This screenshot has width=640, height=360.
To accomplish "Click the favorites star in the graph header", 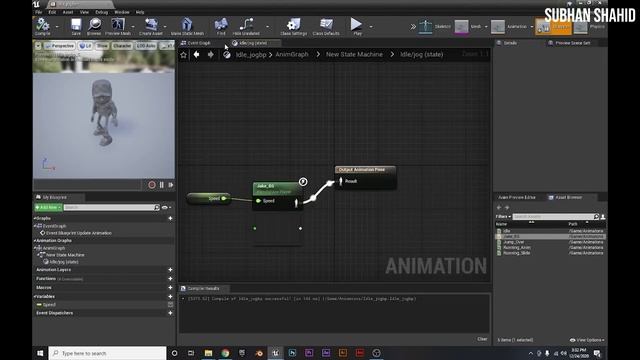I will (183, 55).
